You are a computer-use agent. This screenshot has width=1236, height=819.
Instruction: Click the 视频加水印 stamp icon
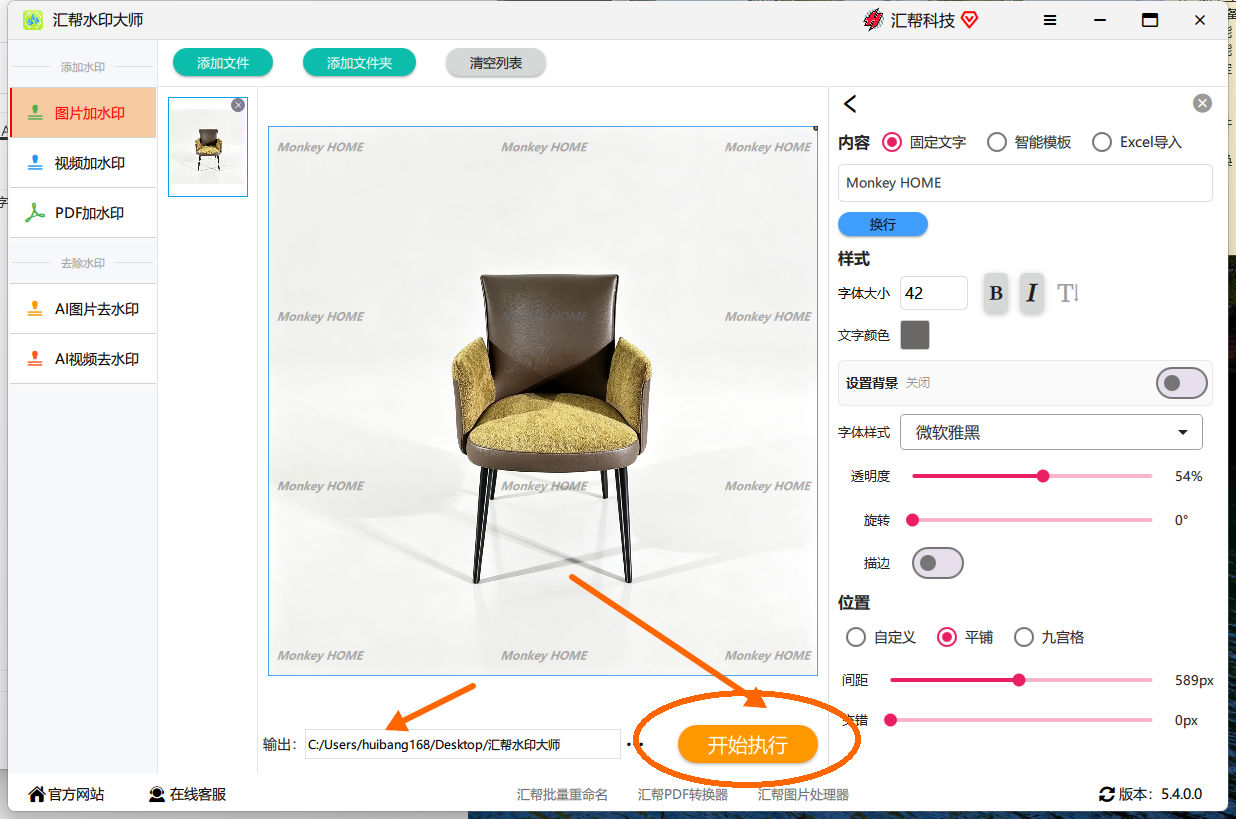35,163
